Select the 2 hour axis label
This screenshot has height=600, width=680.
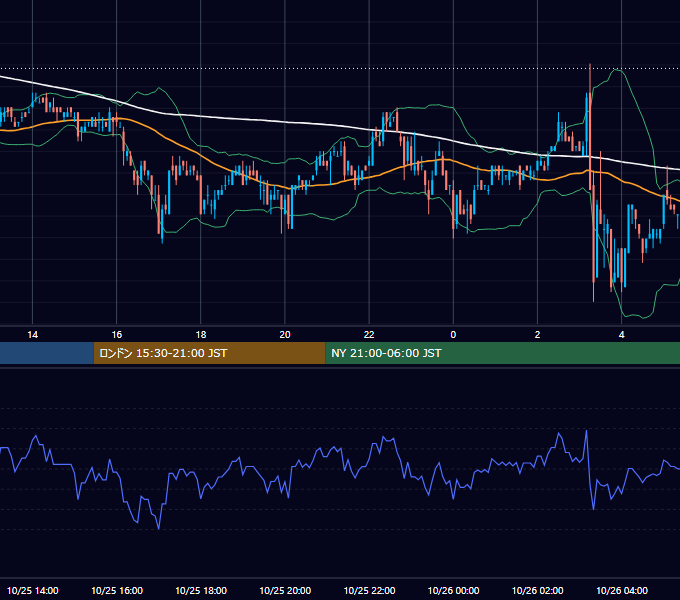537,335
